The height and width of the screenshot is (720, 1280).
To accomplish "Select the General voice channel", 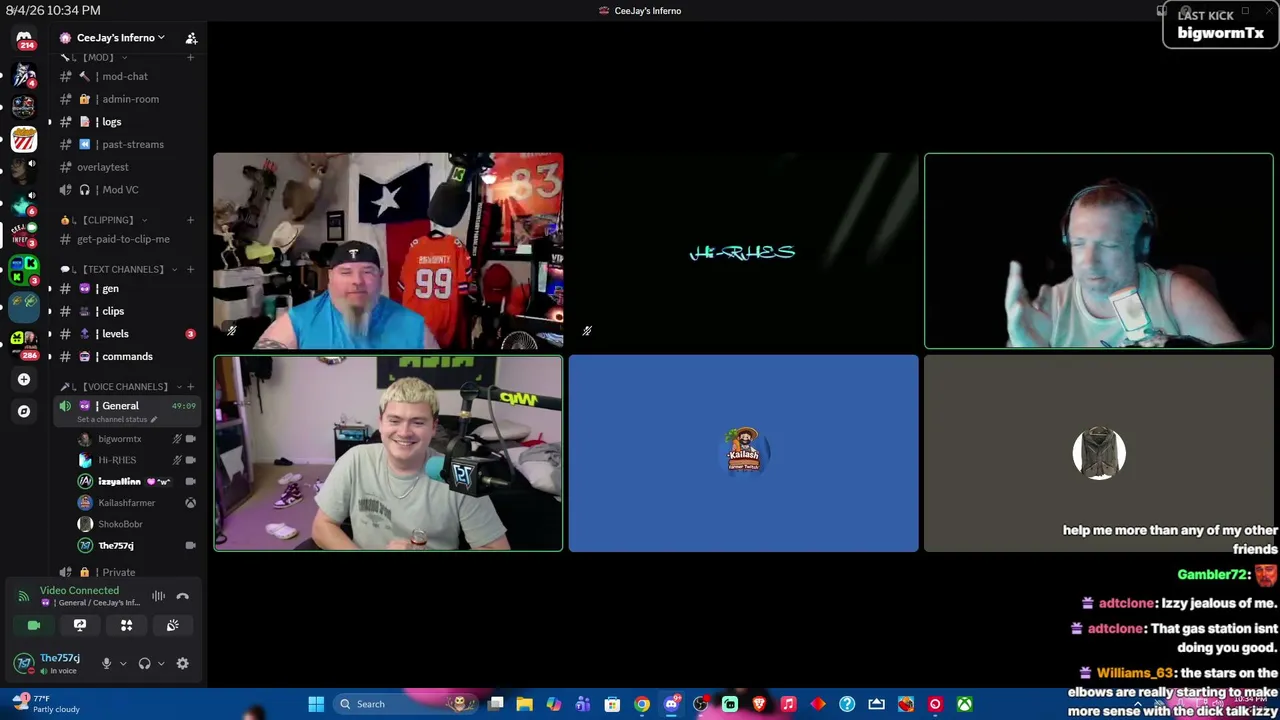I will tap(127, 406).
